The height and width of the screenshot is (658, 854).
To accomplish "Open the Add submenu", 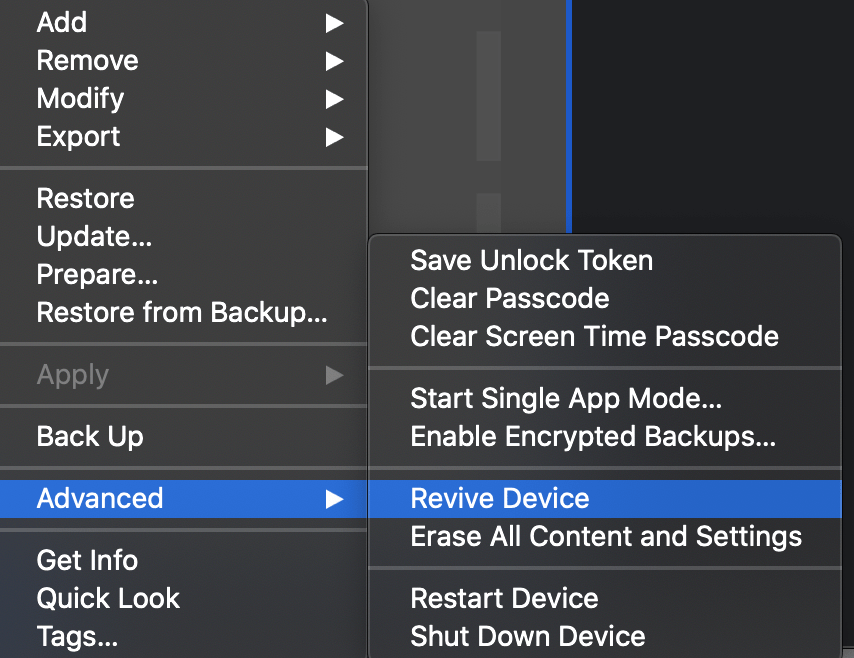I will [x=62, y=22].
